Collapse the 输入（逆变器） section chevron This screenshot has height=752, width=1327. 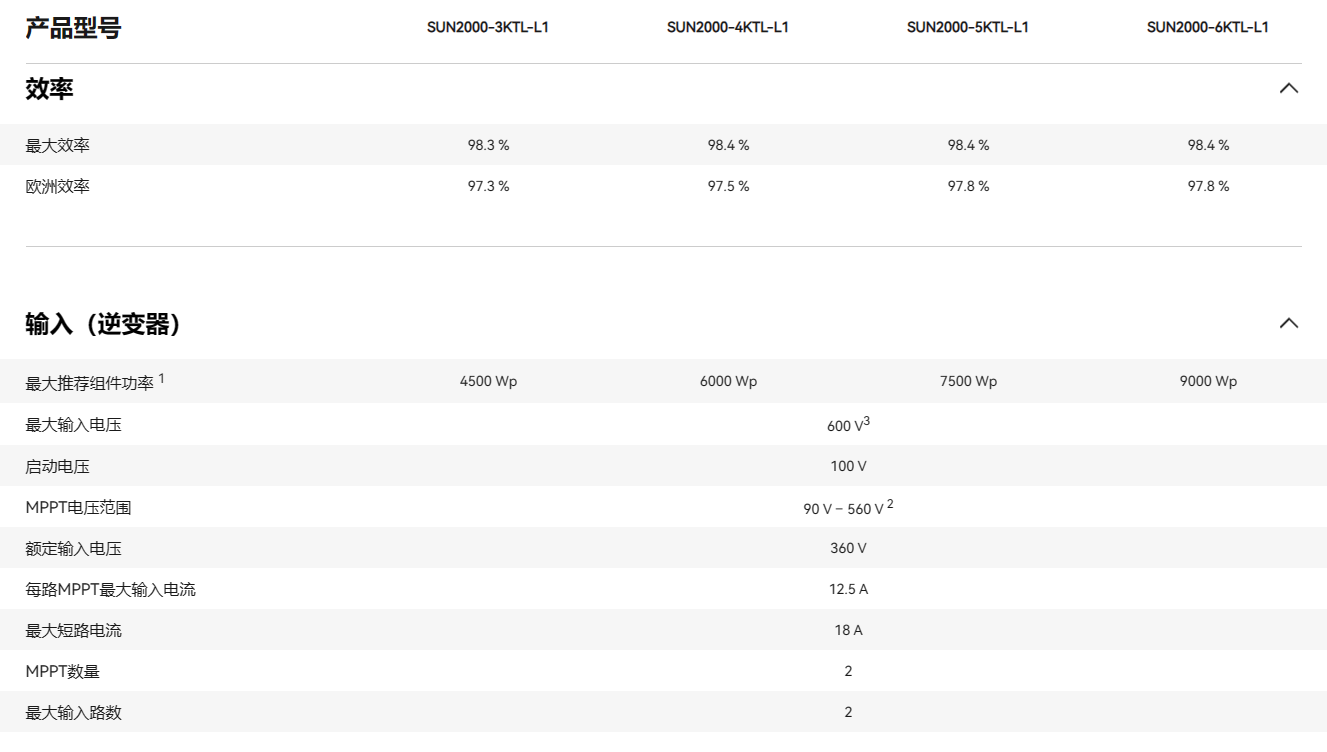[1288, 323]
